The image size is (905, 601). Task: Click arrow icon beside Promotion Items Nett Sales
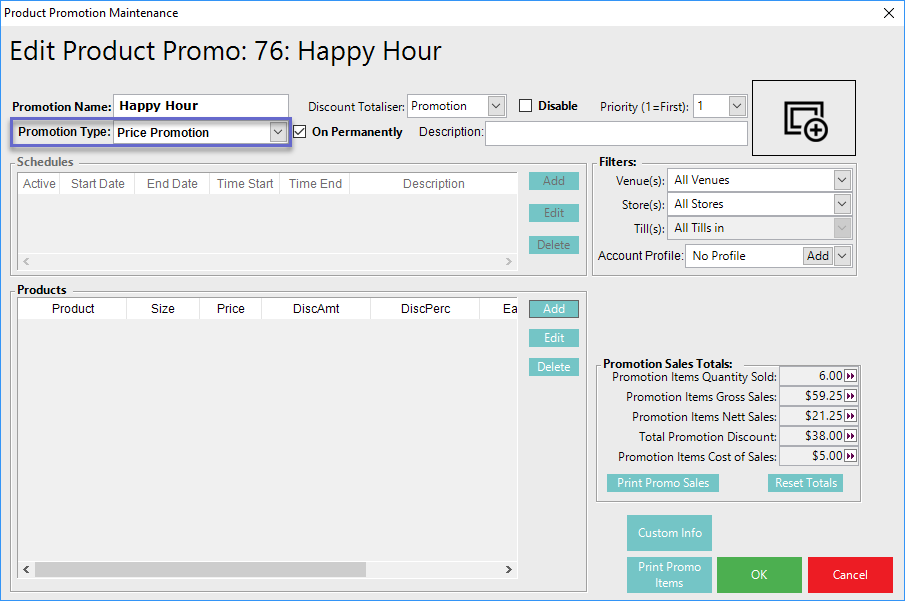850,416
